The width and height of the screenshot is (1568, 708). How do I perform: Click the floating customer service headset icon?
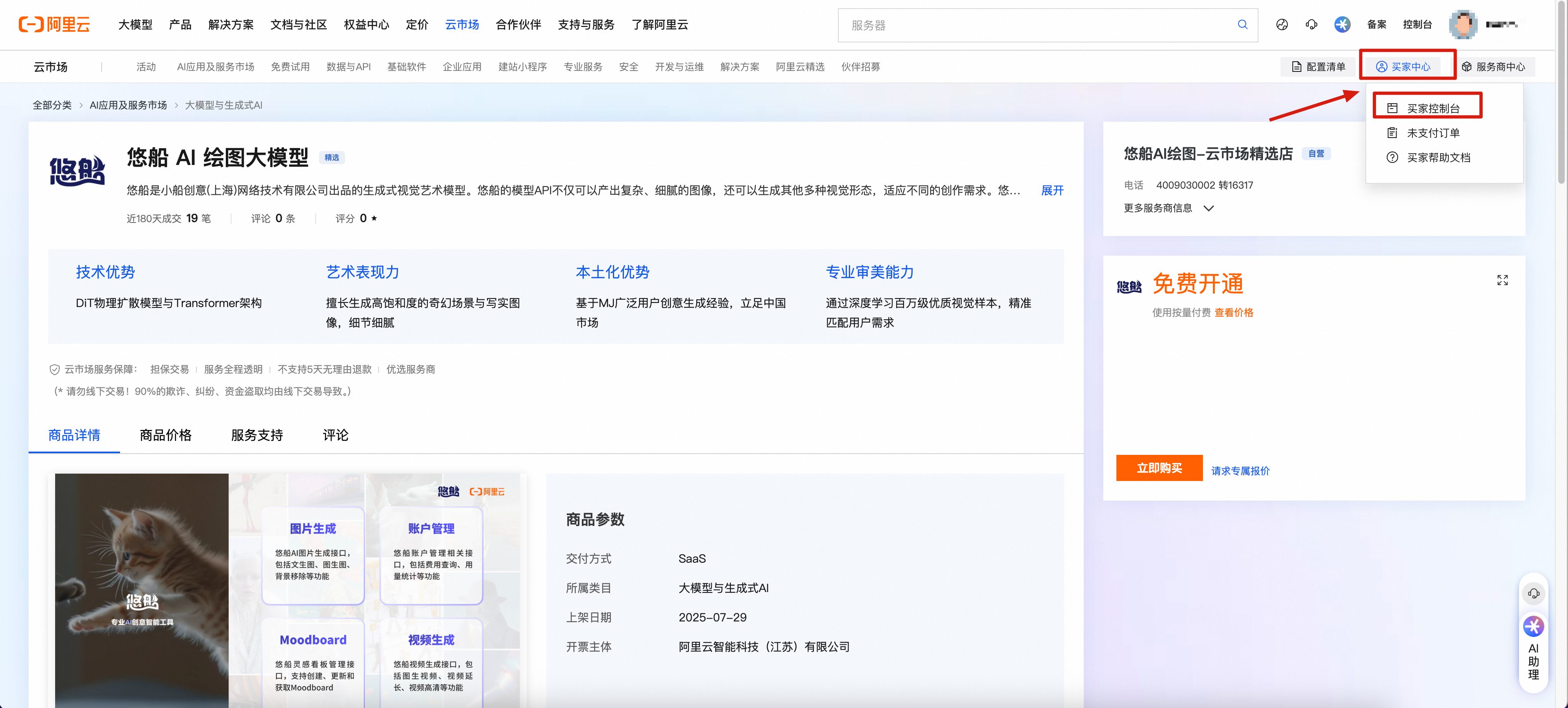1533,594
